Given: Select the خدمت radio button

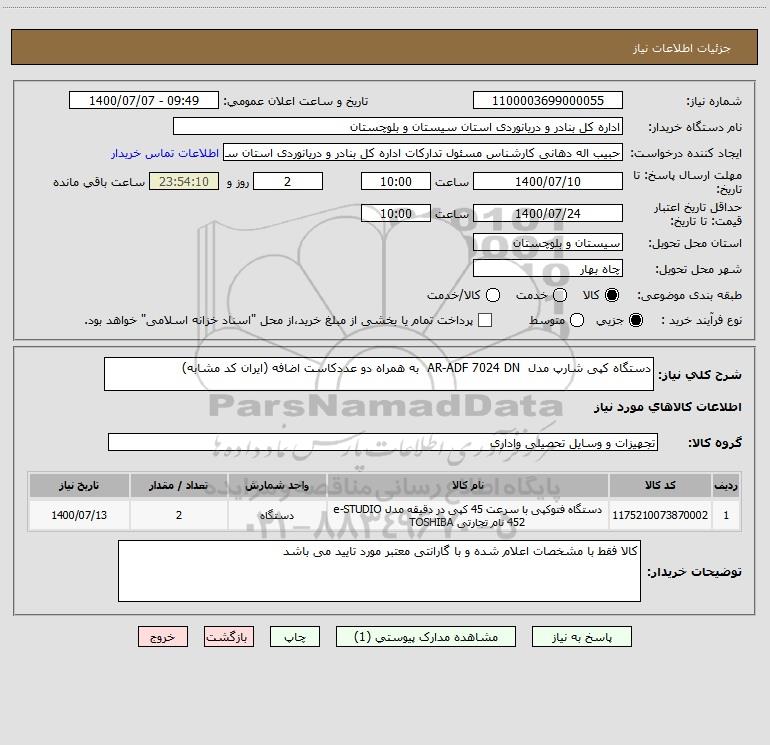Looking at the screenshot, I should pyautogui.click(x=560, y=295).
